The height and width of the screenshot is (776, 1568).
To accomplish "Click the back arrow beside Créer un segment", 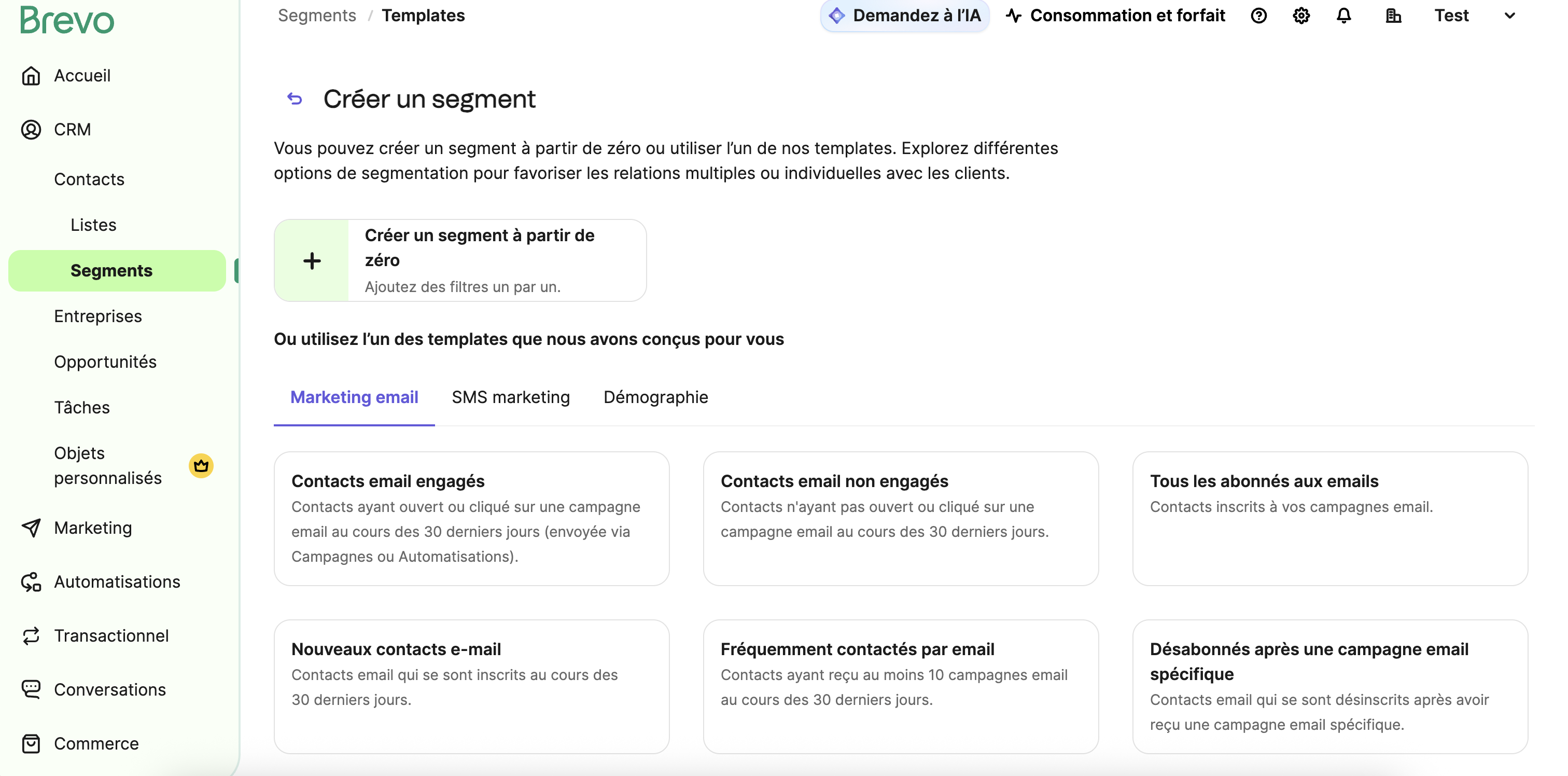I will [295, 98].
